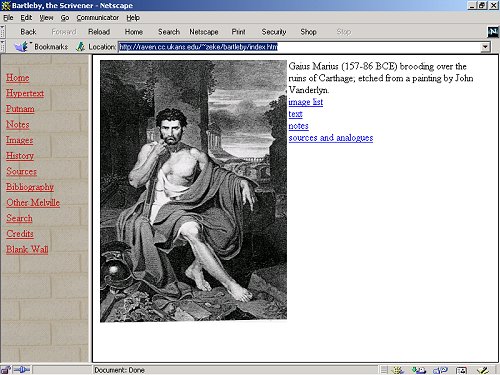This screenshot has width=500, height=375.
Task: Follow the Blank Wall sidebar link
Action: [x=27, y=249]
